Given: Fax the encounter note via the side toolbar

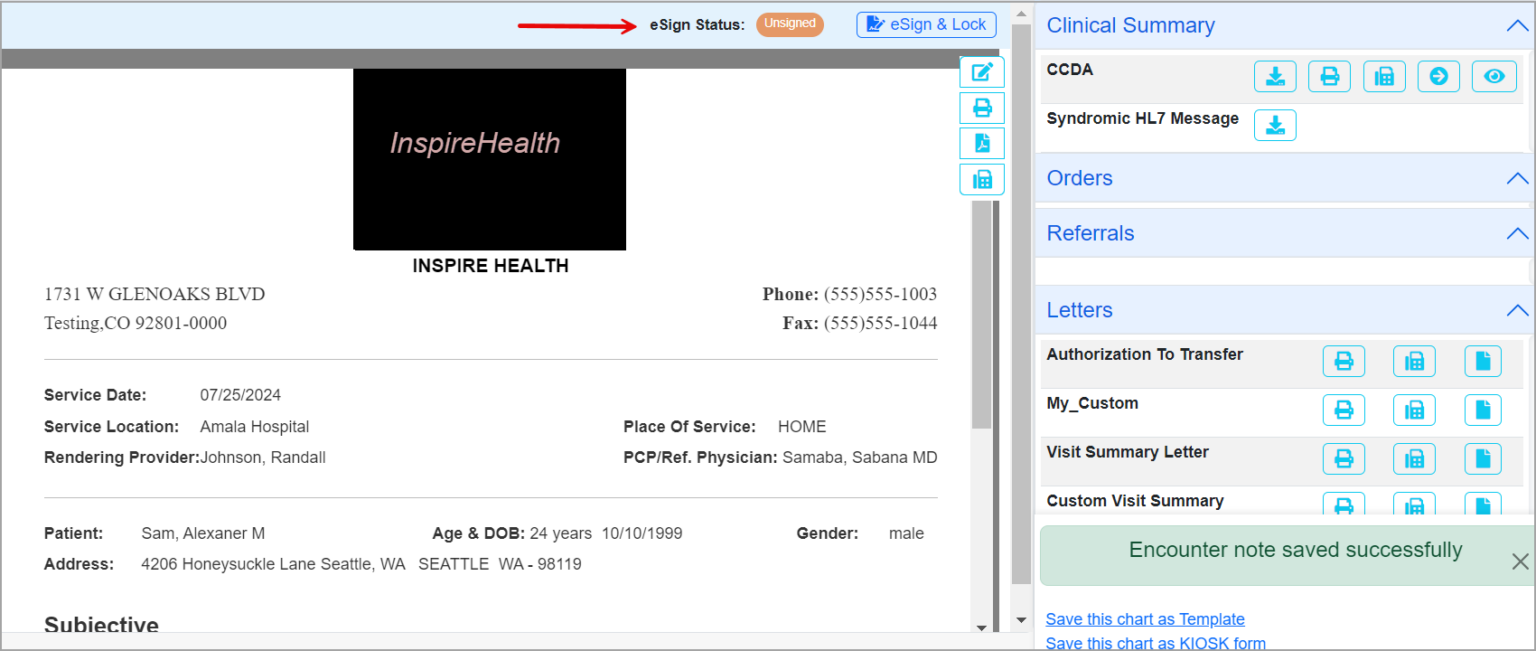Looking at the screenshot, I should [x=981, y=179].
